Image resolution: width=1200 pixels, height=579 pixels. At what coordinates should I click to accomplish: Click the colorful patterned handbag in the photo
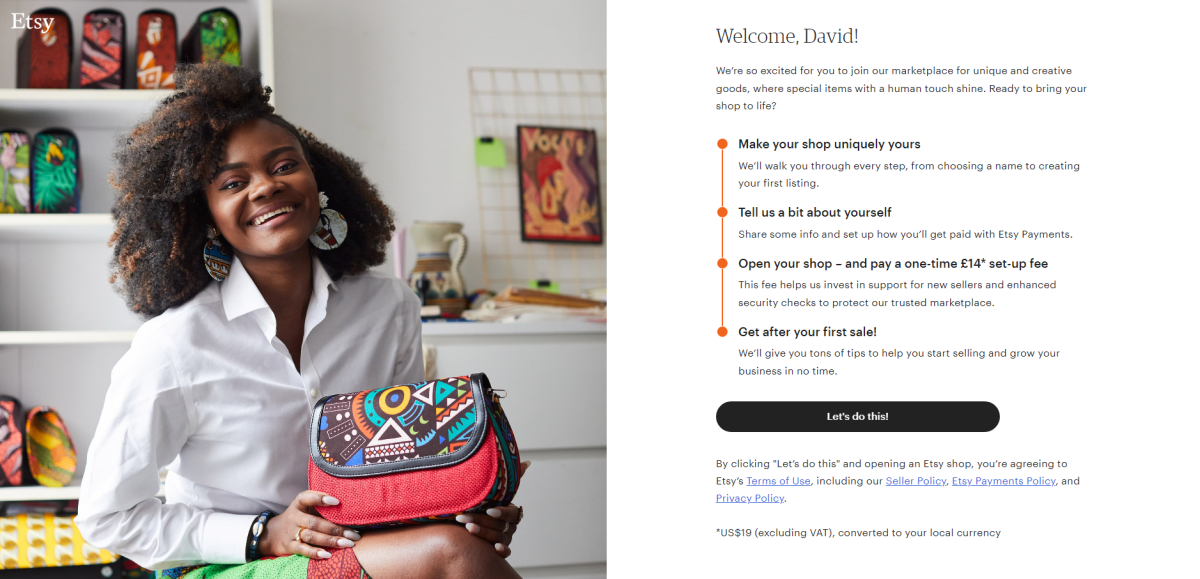tap(413, 448)
